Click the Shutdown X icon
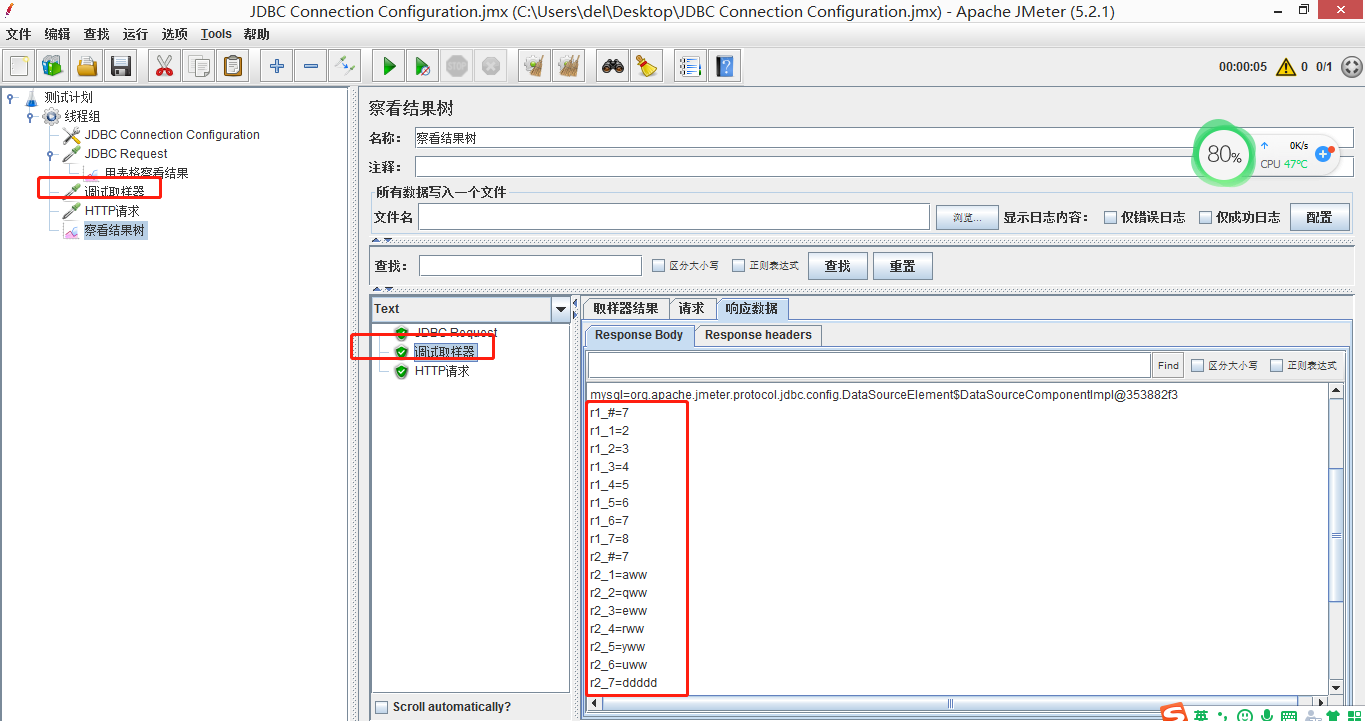The image size is (1365, 721). coord(491,67)
